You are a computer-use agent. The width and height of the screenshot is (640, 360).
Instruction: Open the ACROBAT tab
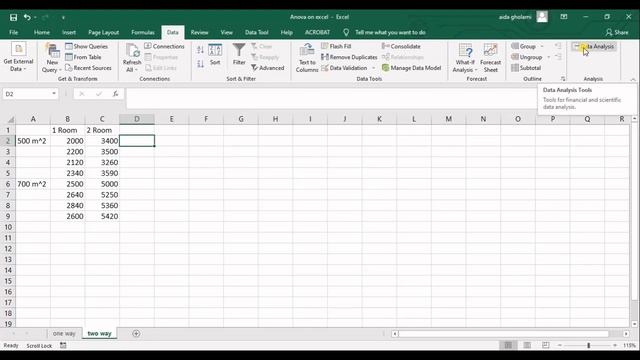click(x=317, y=32)
